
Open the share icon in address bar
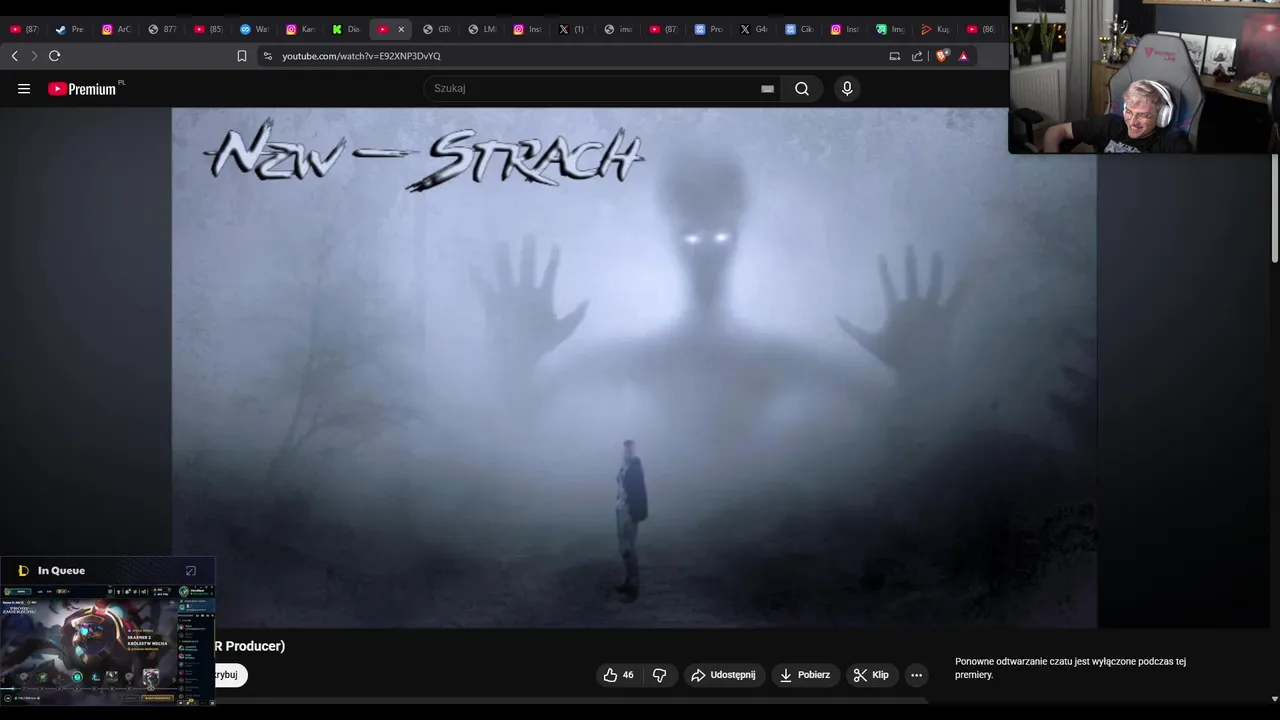tap(917, 56)
